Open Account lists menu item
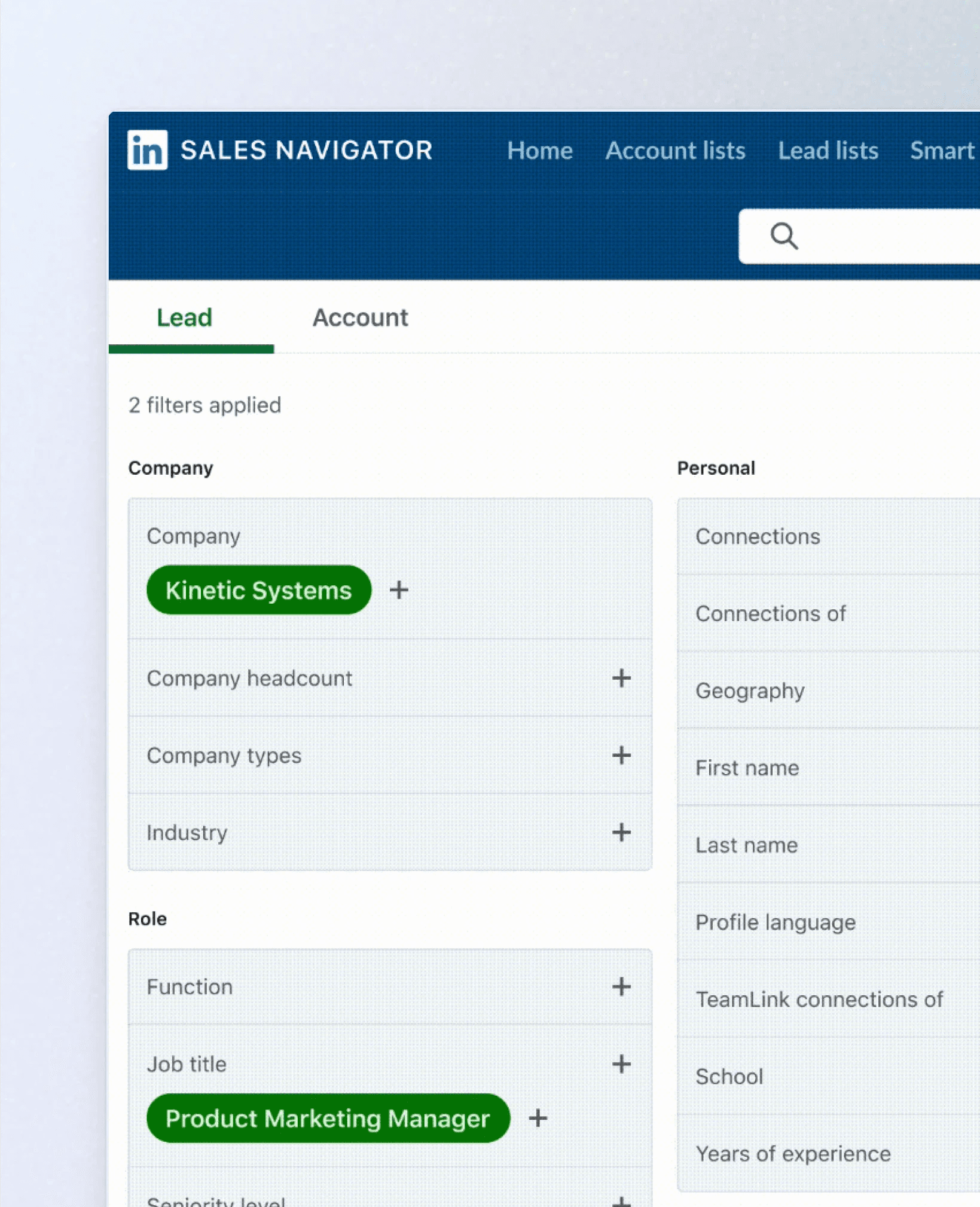The height and width of the screenshot is (1207, 980). tap(675, 151)
